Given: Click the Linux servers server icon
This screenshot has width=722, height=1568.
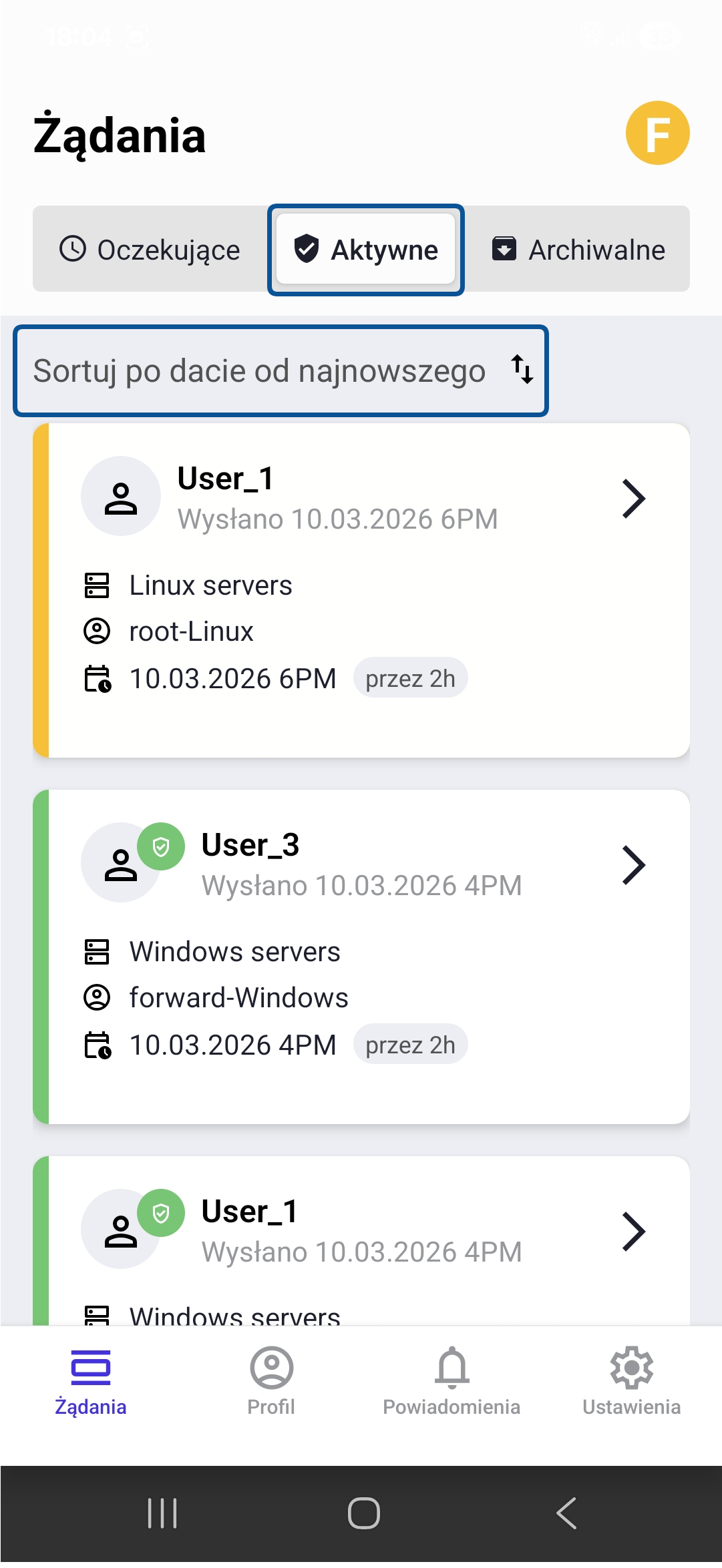Looking at the screenshot, I should pos(97,585).
